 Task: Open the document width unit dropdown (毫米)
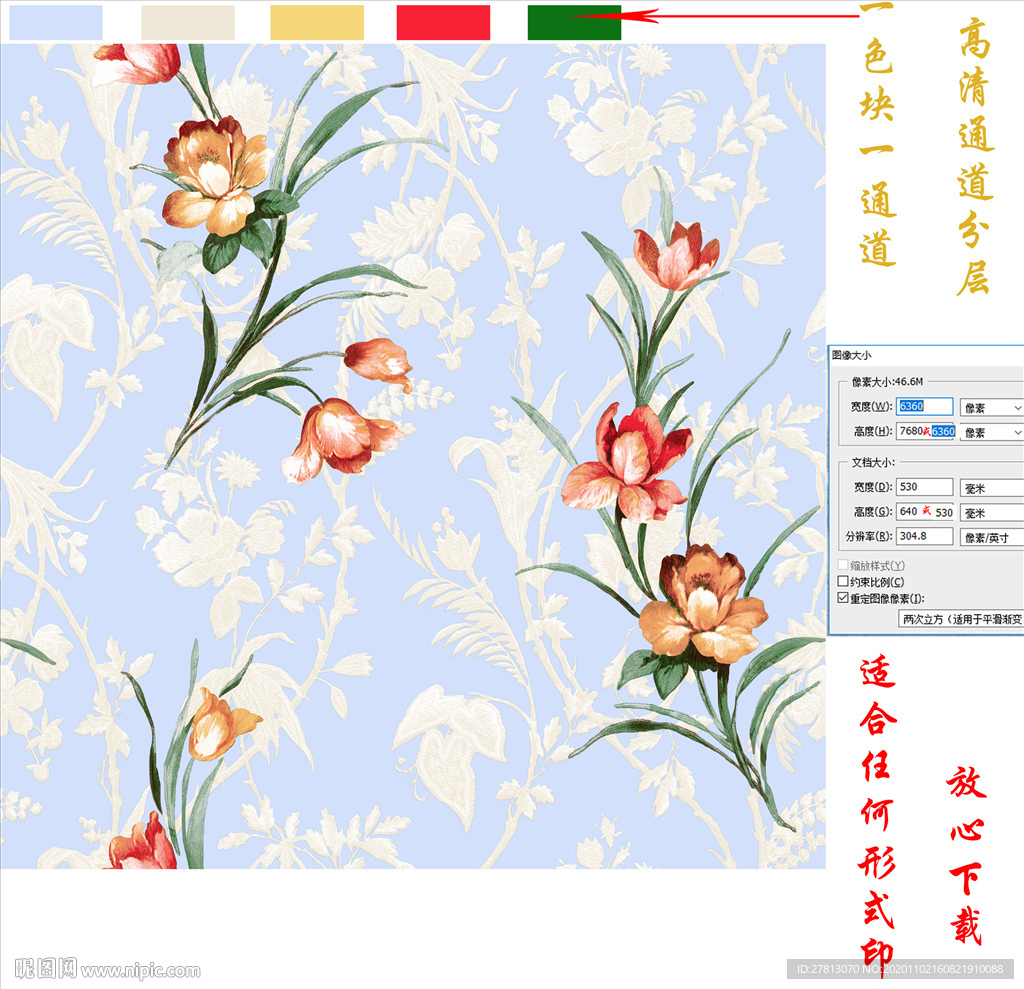pos(991,488)
